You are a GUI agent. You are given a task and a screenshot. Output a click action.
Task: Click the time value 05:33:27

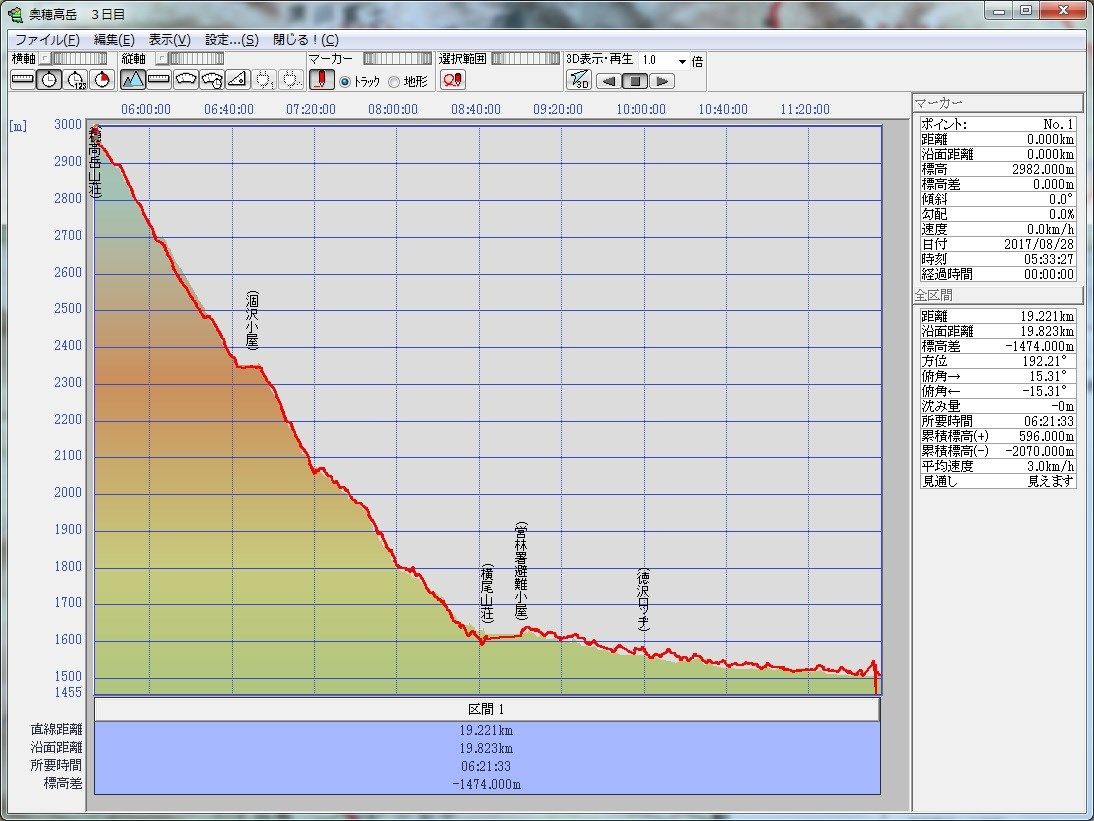[1049, 259]
